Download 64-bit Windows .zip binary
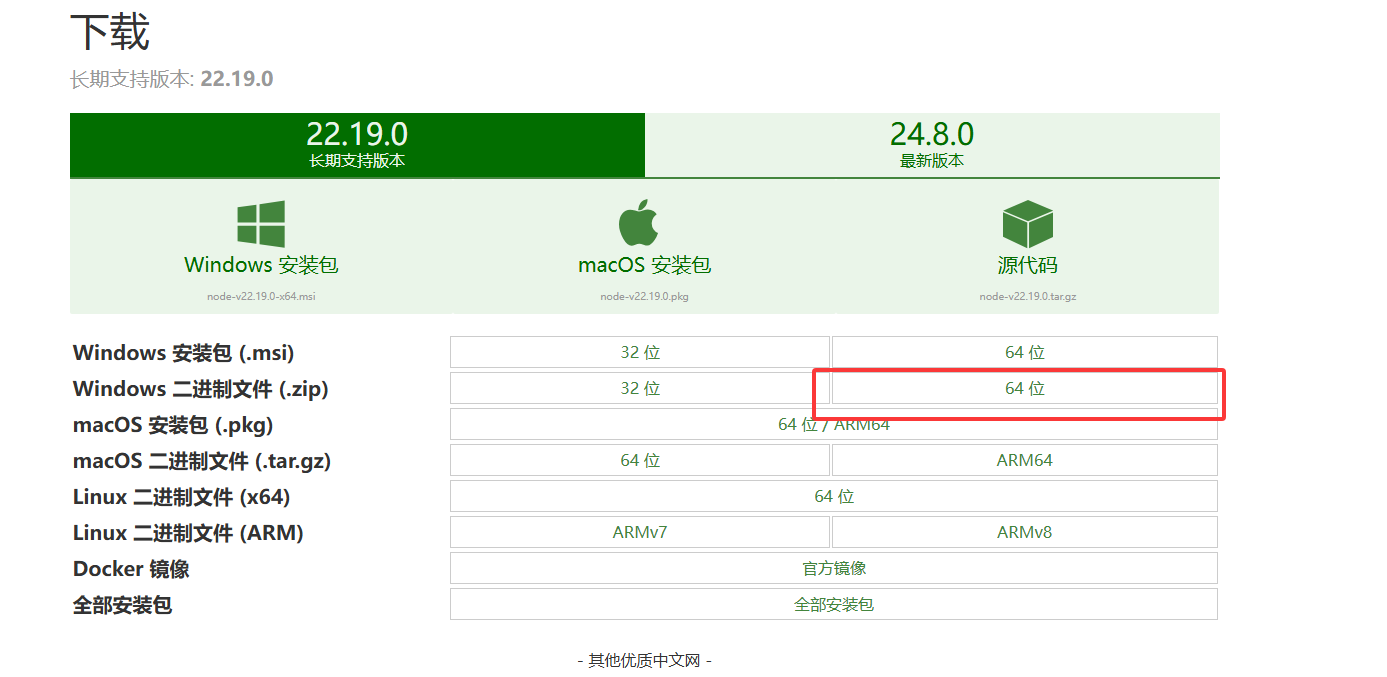1387x677 pixels. [1024, 388]
